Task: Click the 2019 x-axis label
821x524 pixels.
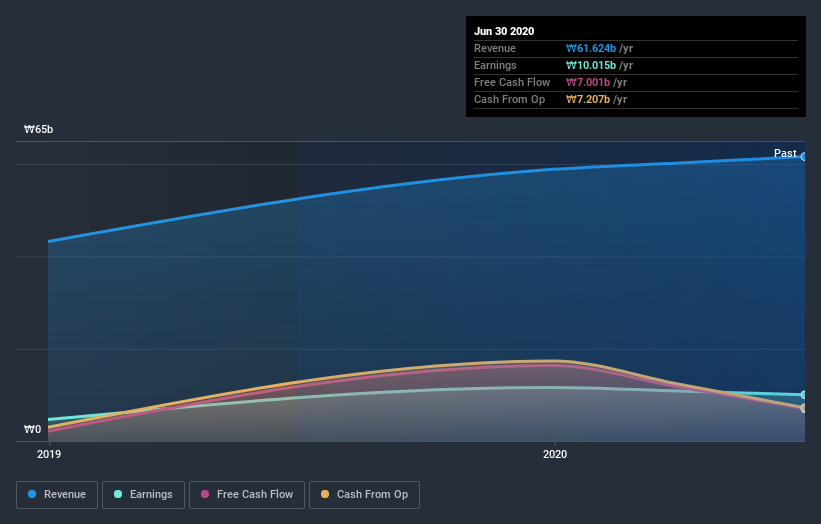Action: point(49,454)
